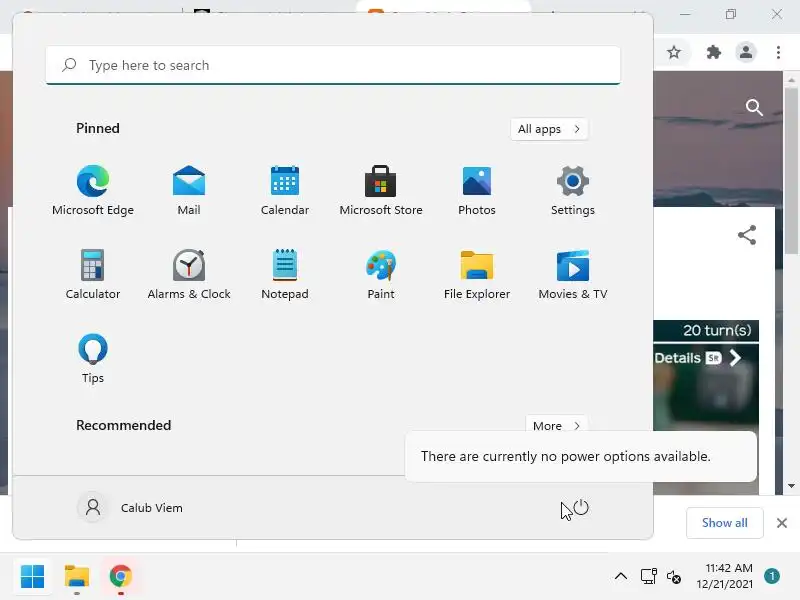
Task: Click the Power button in Start menu
Action: coord(581,508)
